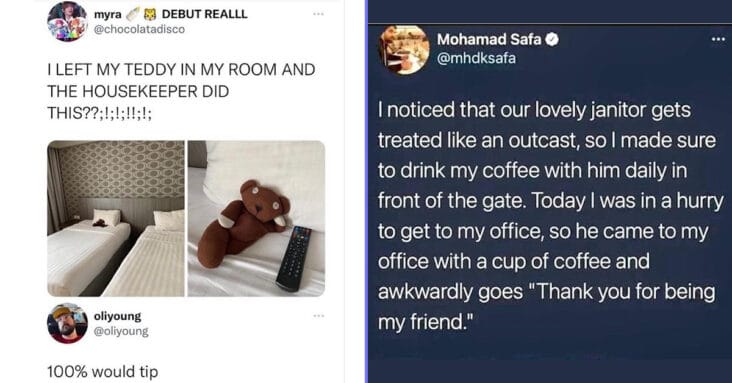Open more options on oliyoung's tweet
The height and width of the screenshot is (383, 732).
click(318, 316)
